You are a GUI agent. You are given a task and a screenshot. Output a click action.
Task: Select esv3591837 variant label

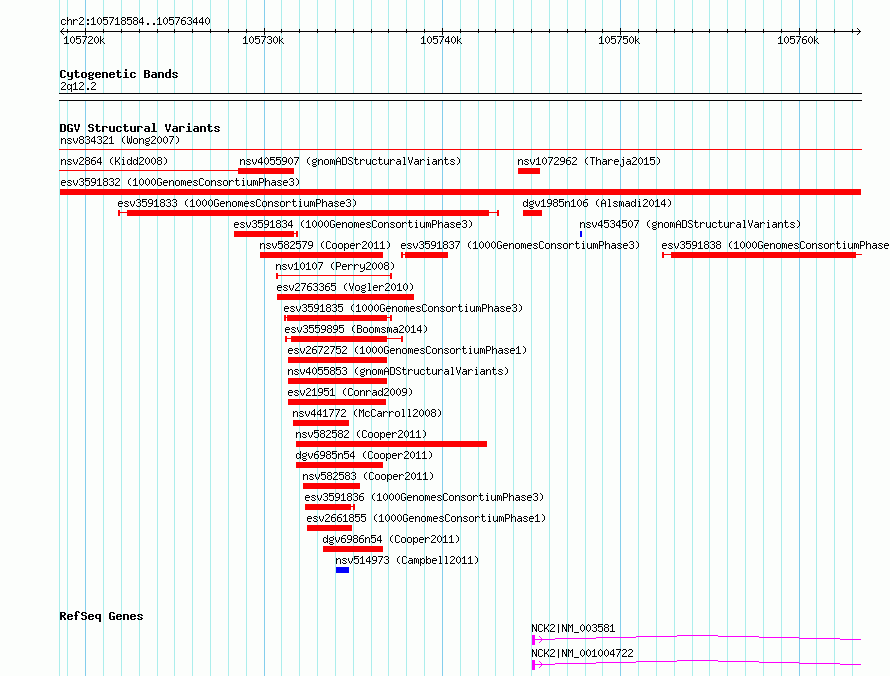(x=520, y=245)
